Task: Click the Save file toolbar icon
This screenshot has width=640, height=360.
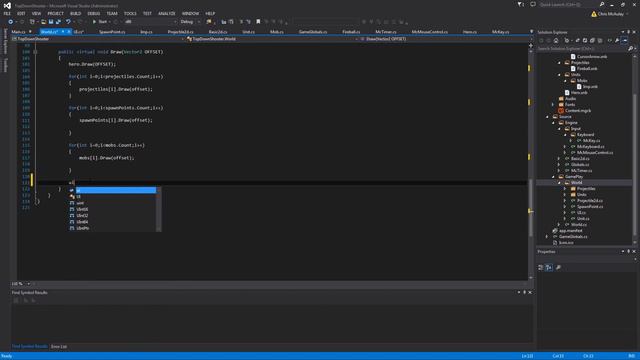Action: pyautogui.click(x=51, y=22)
